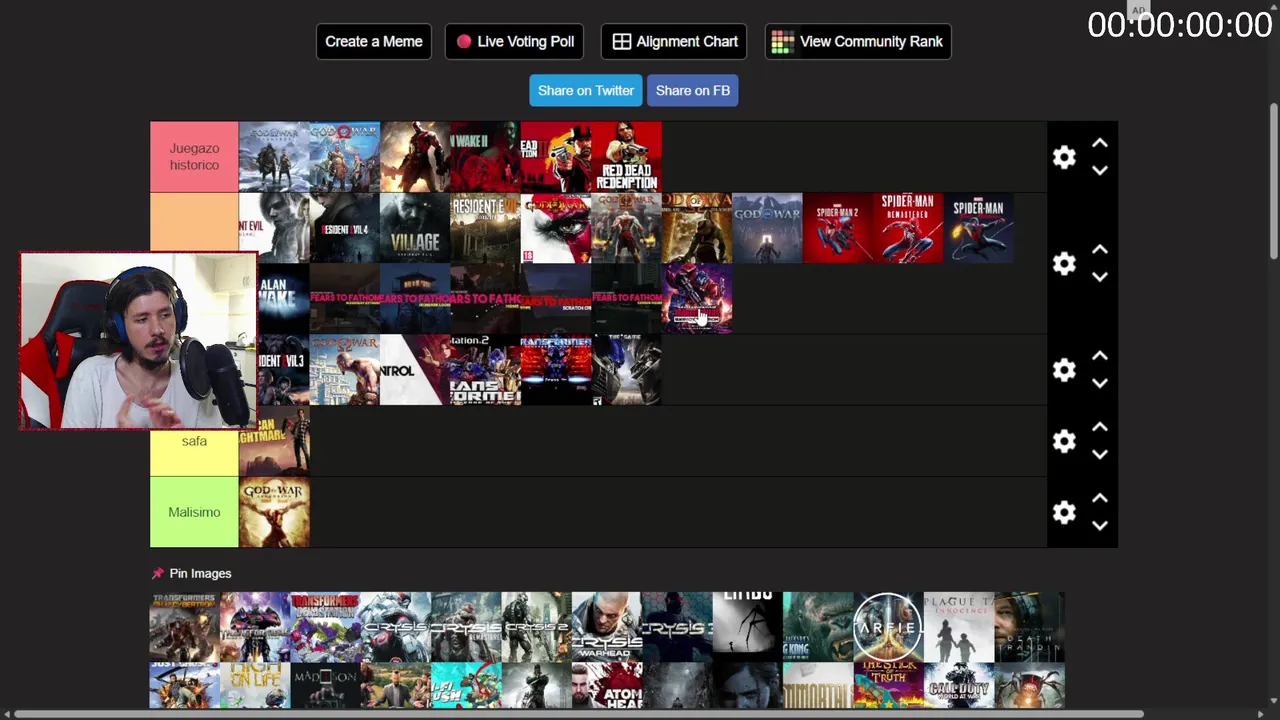Pick the Limbo cover from the pool
The width and height of the screenshot is (1280, 720).
(748, 627)
